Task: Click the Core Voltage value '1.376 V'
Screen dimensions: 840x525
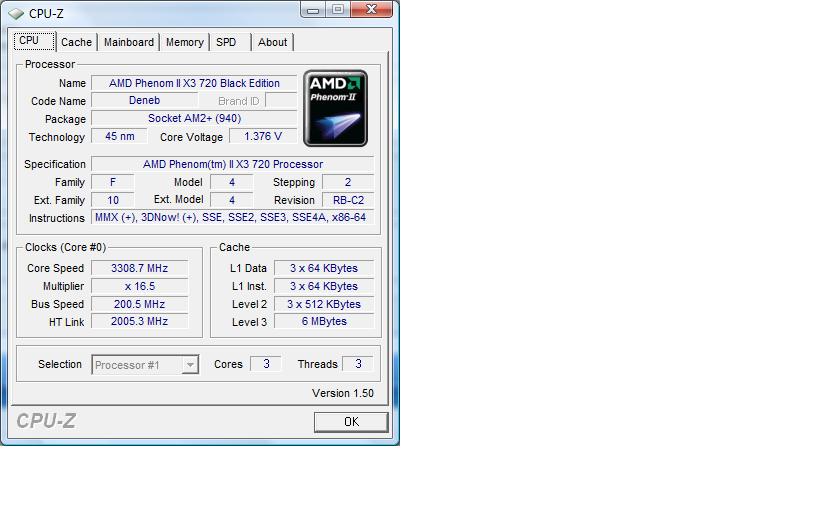Action: [262, 137]
